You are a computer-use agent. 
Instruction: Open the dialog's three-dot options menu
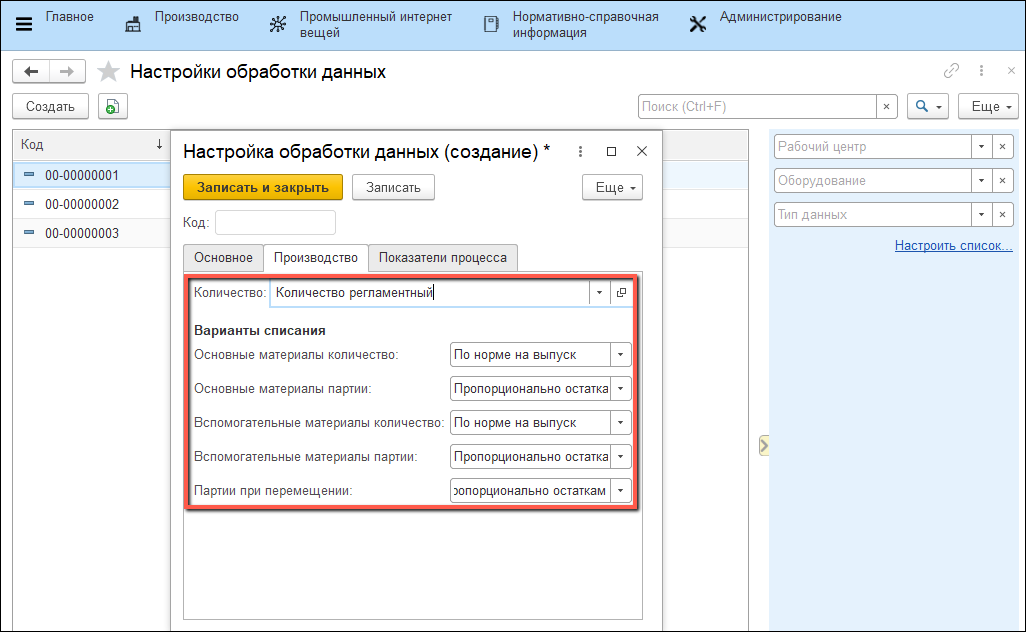[x=579, y=152]
